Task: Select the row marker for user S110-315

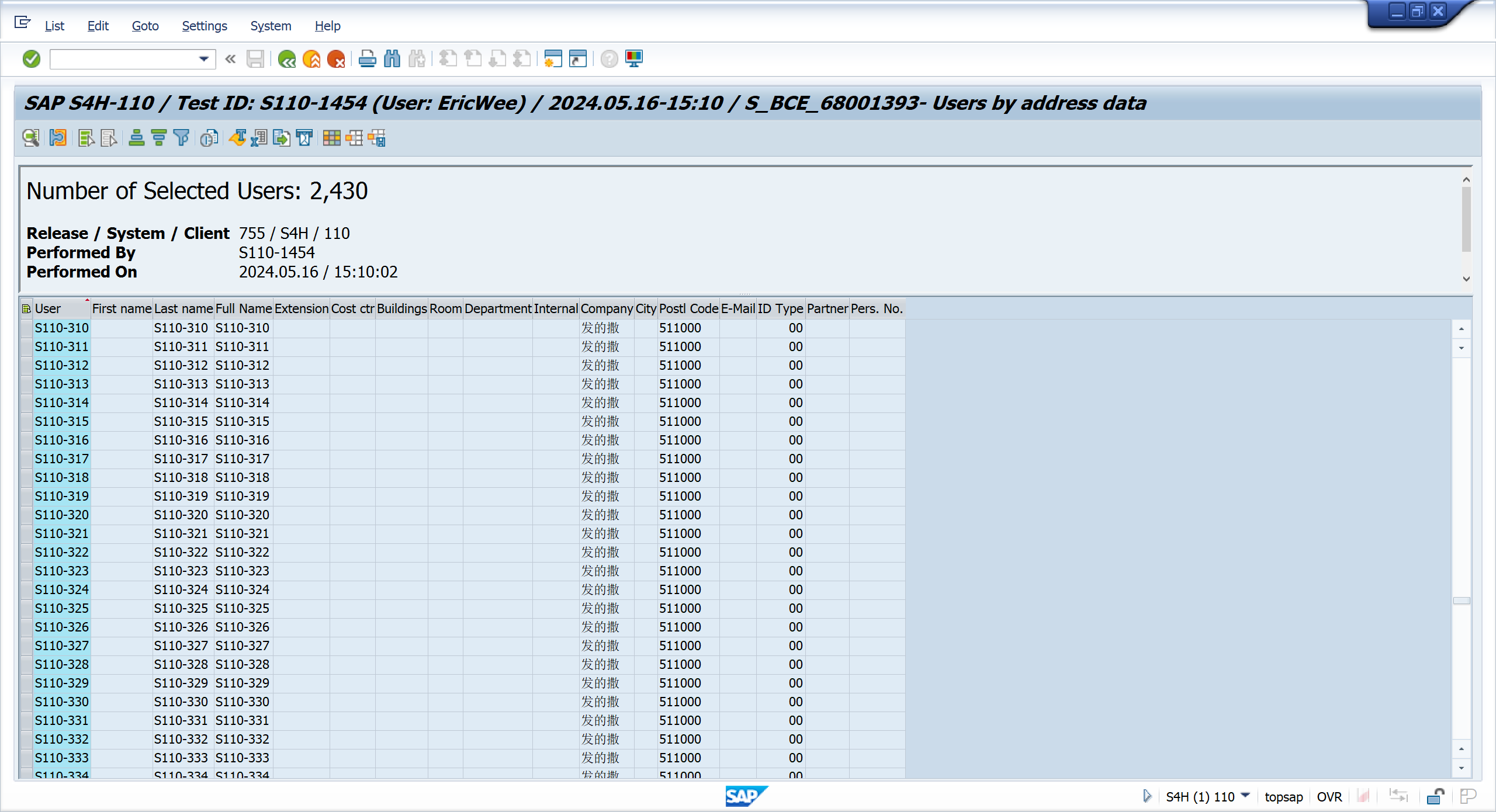Action: tap(26, 422)
